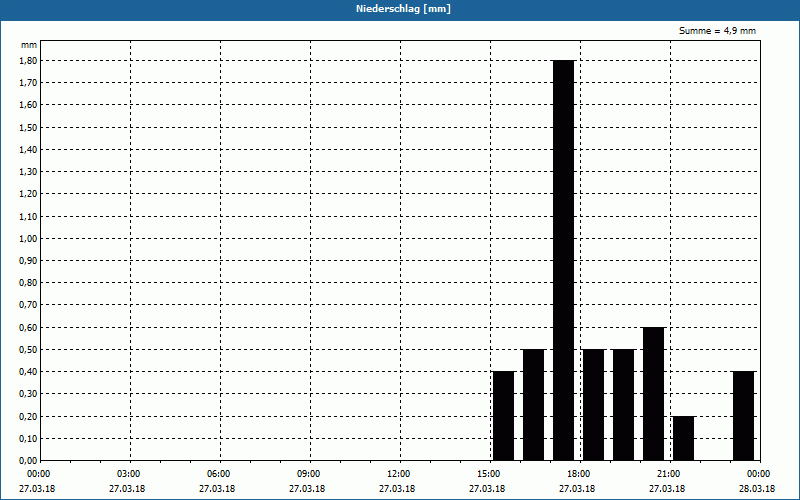Select the 1,80 y-axis label
Viewport: 800px width, 500px height.
point(28,61)
